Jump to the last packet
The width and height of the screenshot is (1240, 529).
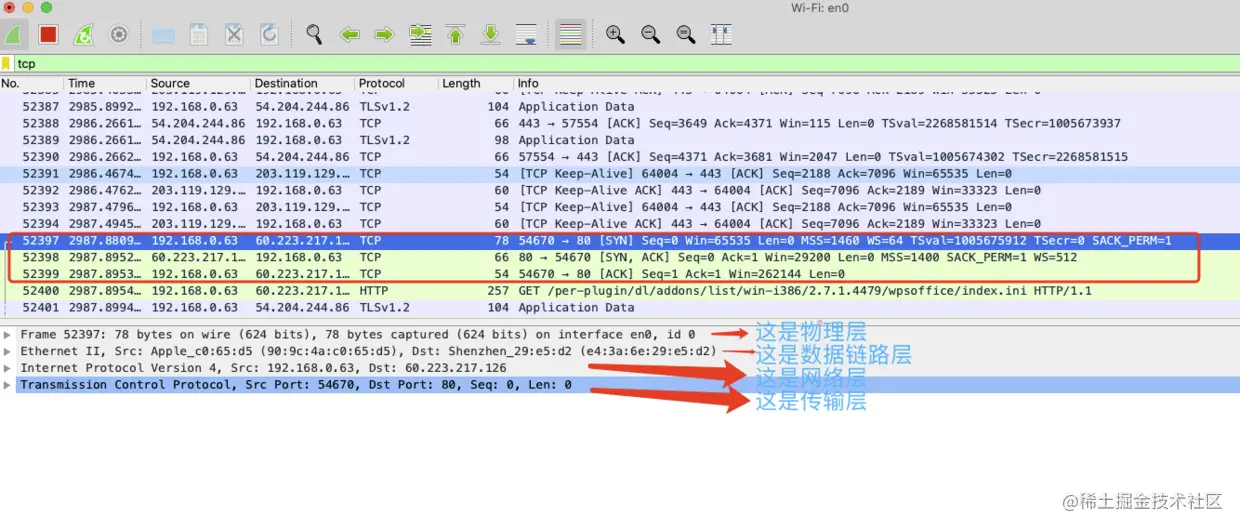click(x=490, y=35)
